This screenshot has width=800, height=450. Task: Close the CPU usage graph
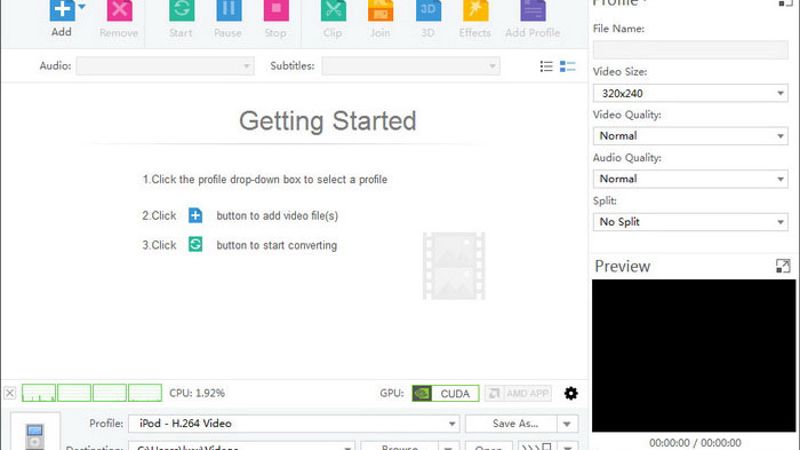tap(10, 393)
